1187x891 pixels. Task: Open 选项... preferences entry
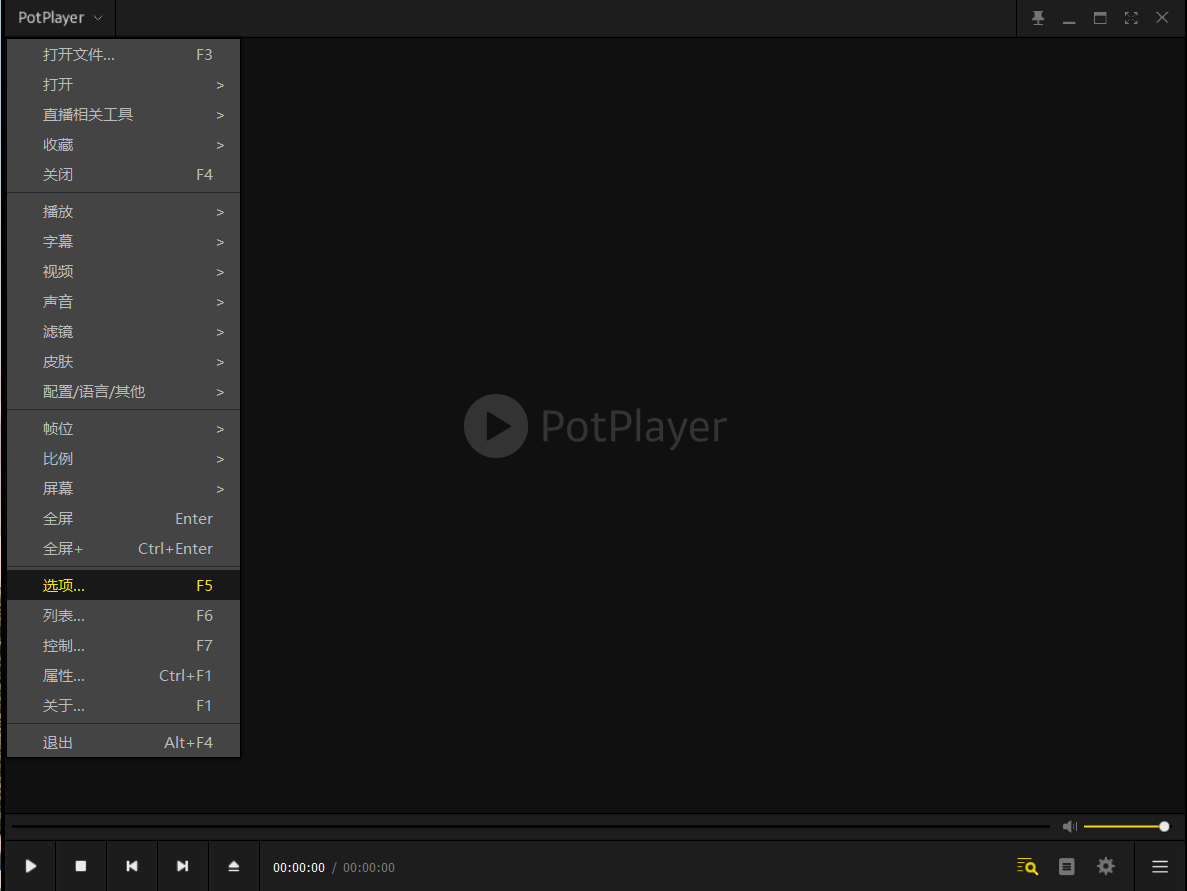123,586
